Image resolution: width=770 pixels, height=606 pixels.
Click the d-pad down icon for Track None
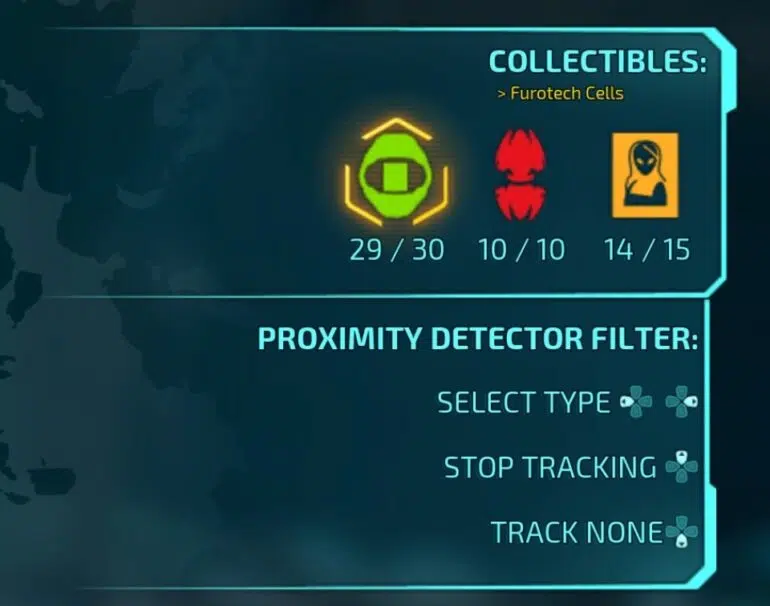[x=682, y=531]
